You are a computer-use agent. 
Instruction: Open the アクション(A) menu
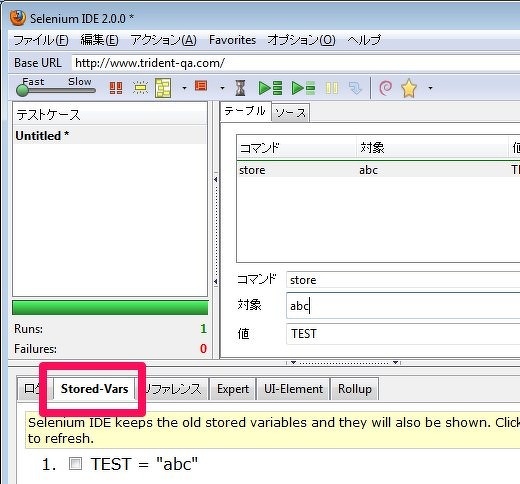163,40
